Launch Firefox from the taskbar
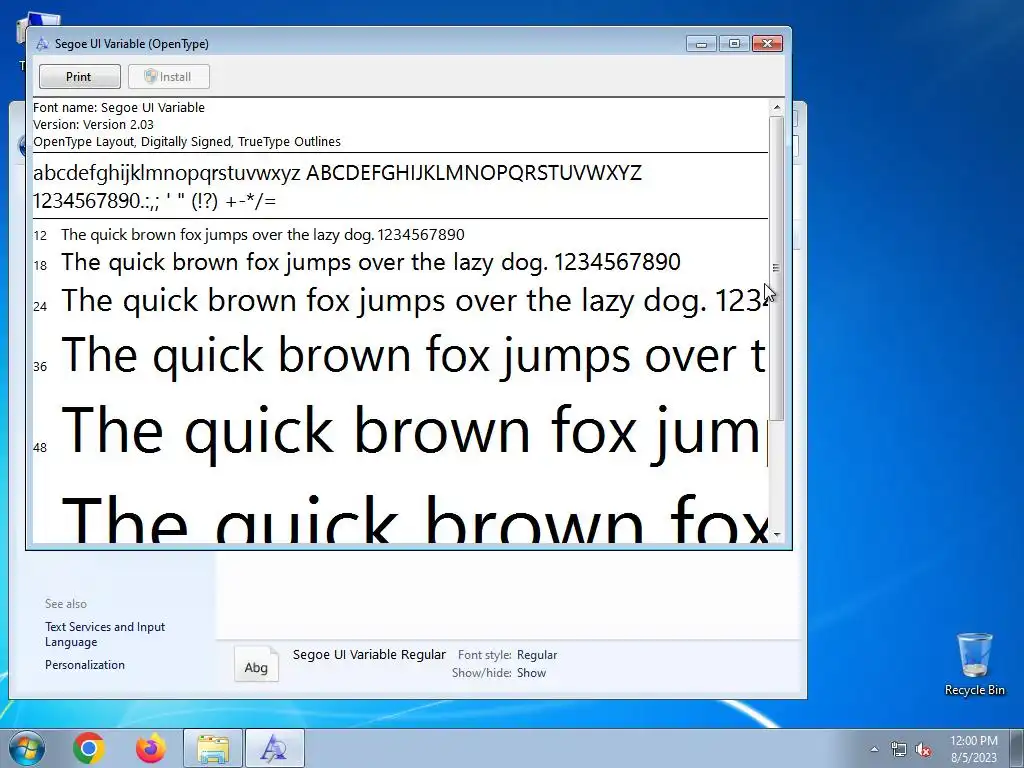 [151, 748]
